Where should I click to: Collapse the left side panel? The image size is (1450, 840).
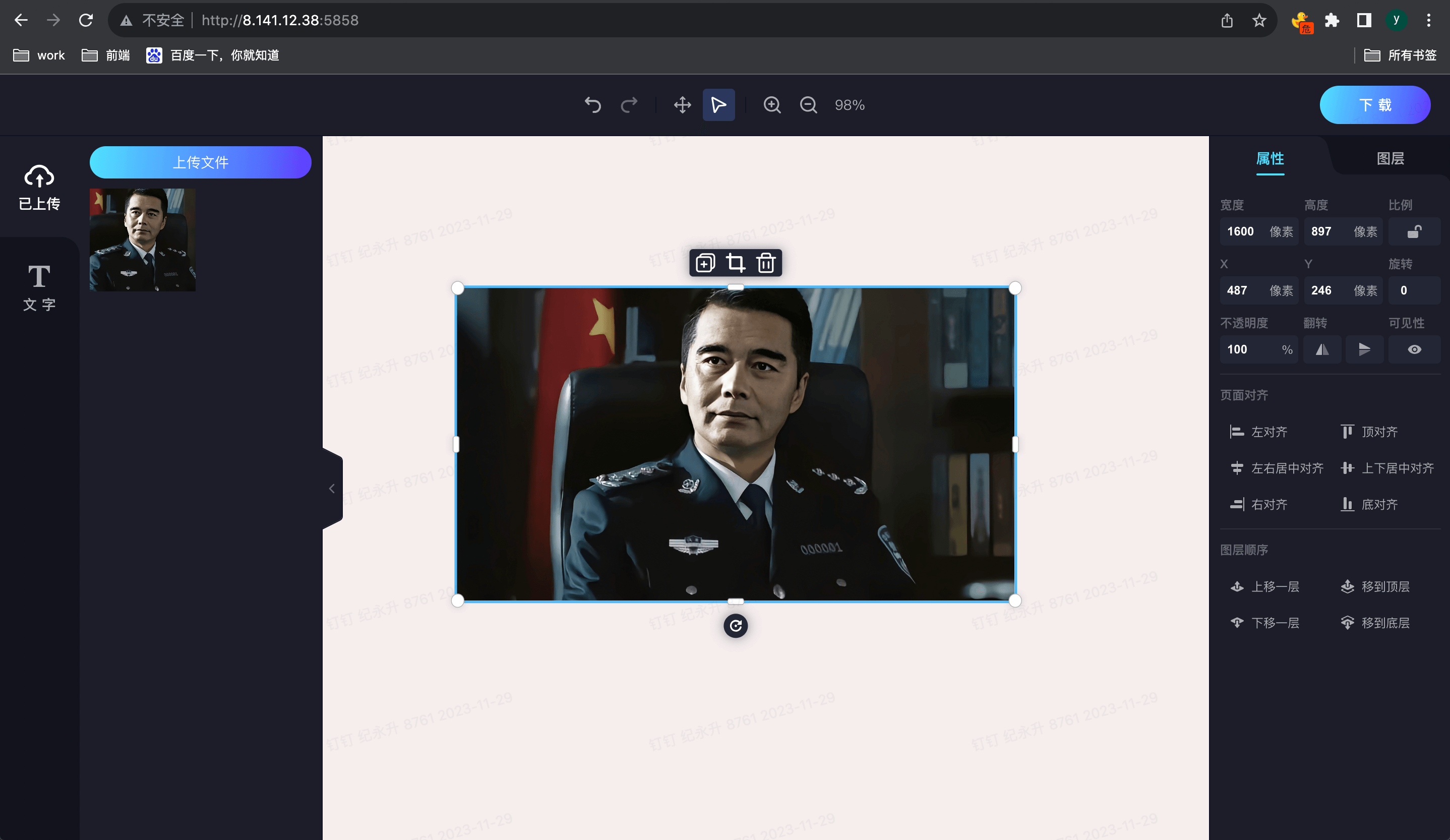tap(332, 489)
